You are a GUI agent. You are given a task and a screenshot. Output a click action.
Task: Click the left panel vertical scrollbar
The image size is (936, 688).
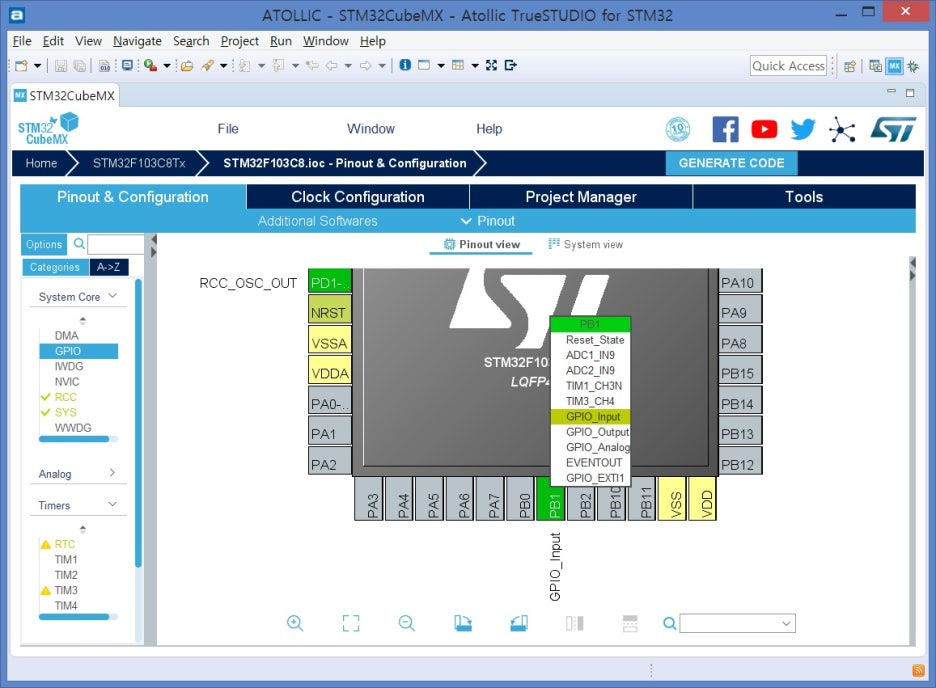tap(138, 422)
